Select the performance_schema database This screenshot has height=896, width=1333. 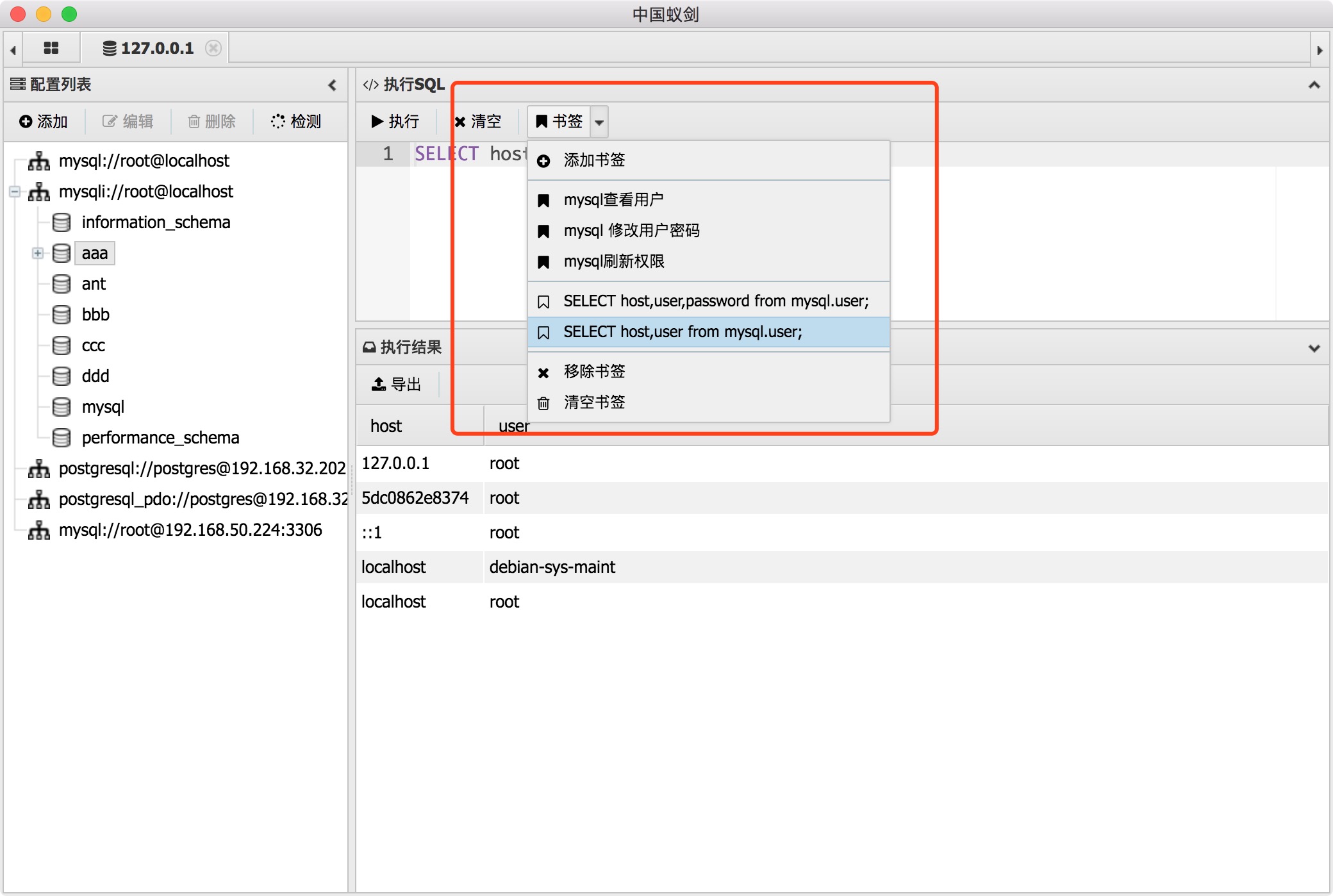(x=160, y=437)
